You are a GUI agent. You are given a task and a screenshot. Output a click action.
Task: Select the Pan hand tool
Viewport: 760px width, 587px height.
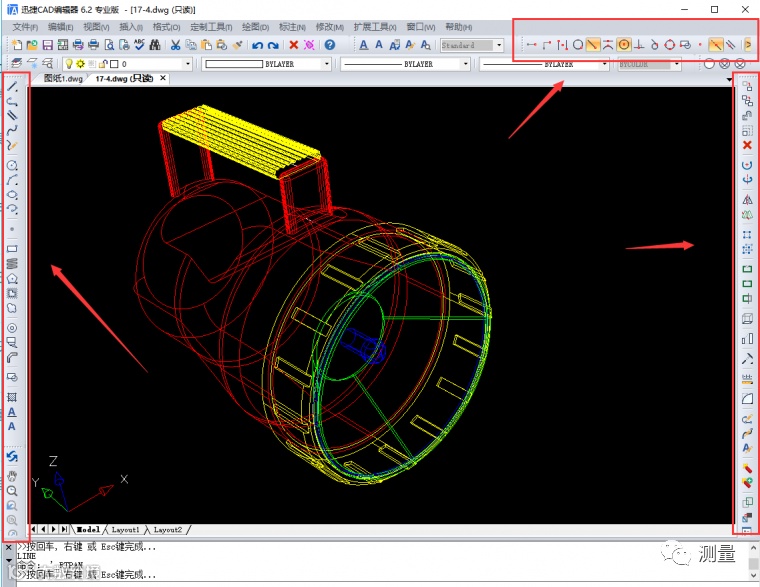point(12,476)
